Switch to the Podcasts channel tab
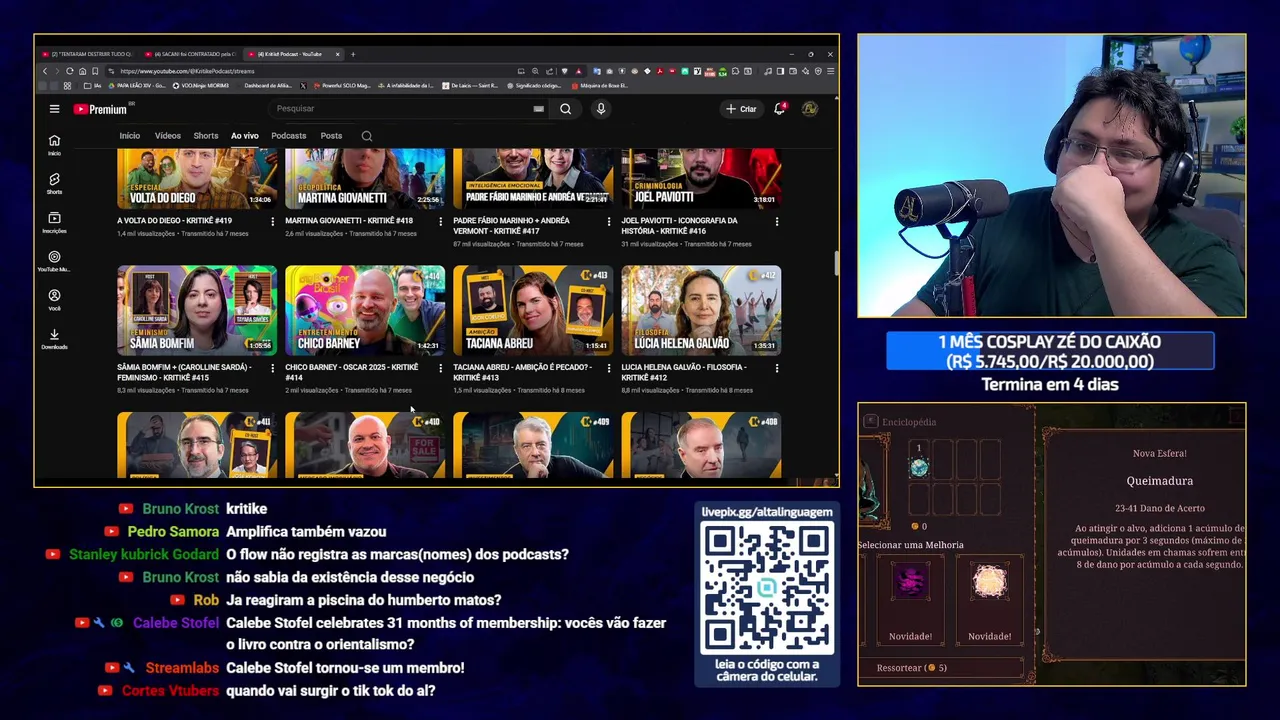 pos(289,136)
